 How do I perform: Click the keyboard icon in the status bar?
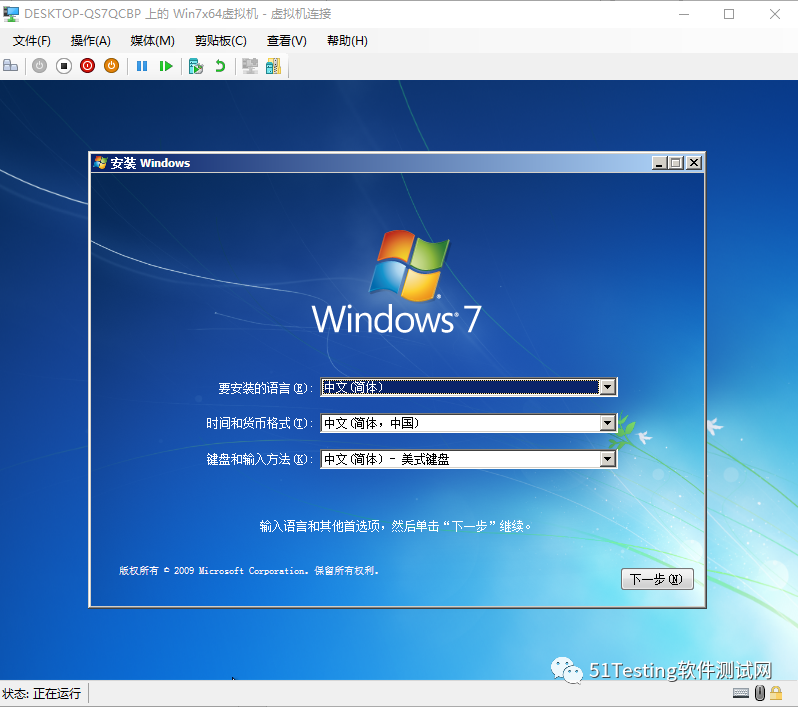tap(740, 693)
